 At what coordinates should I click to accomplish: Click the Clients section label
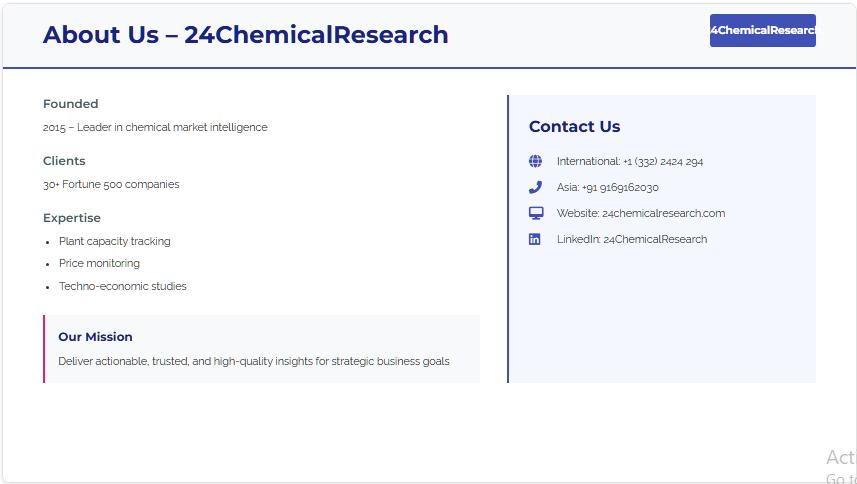pos(64,161)
